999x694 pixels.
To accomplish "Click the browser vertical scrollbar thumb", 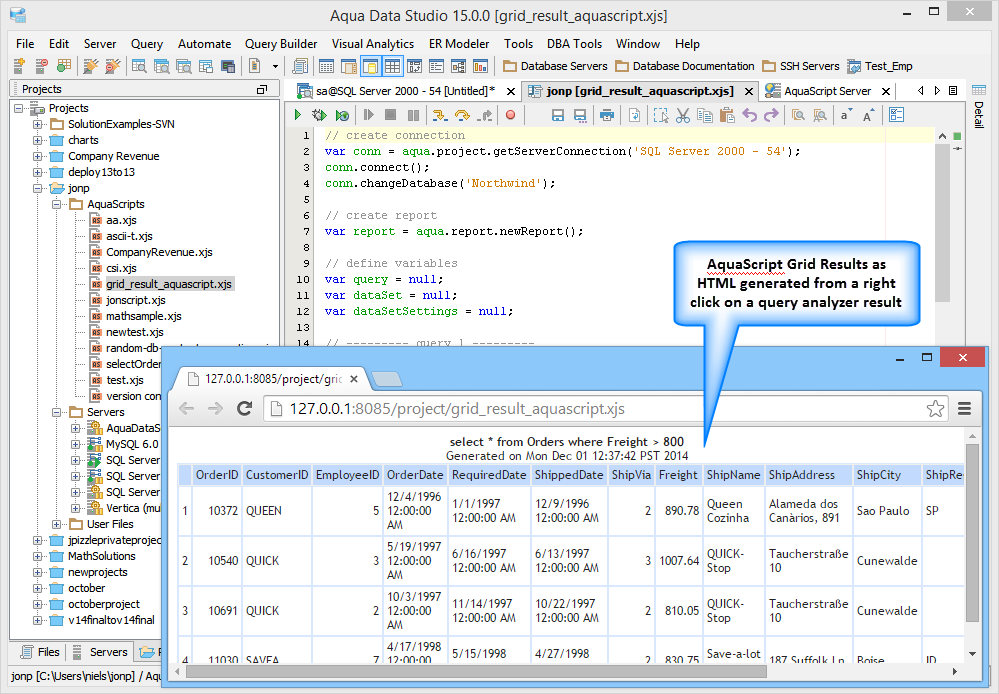I will 972,533.
